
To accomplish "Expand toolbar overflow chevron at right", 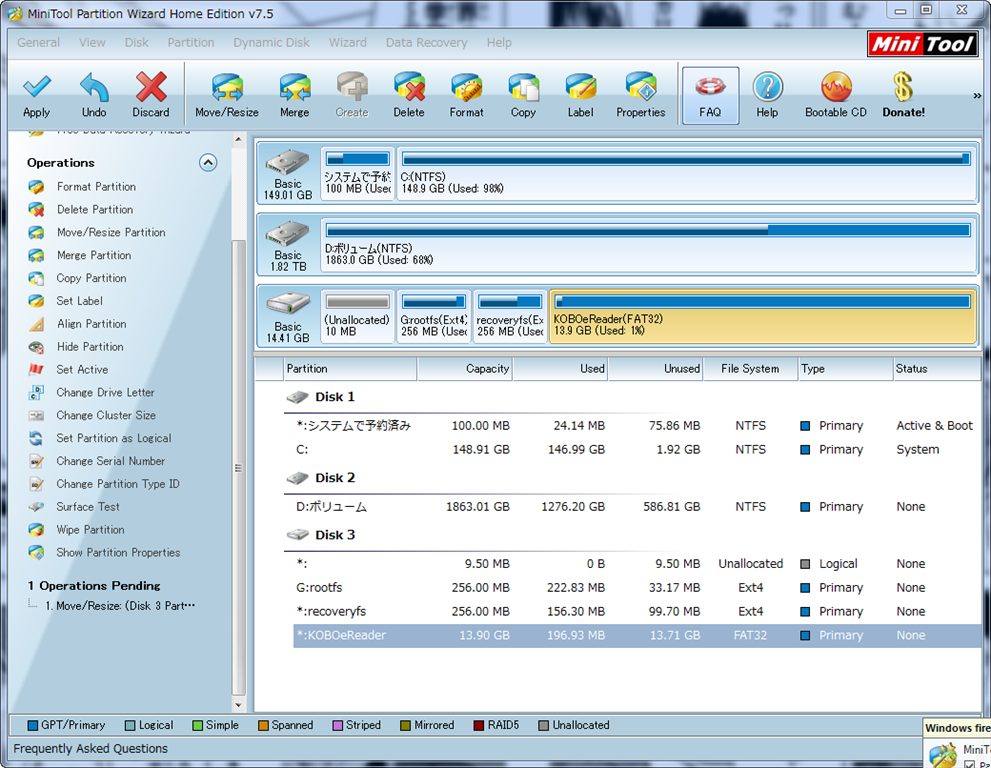I will tap(977, 95).
